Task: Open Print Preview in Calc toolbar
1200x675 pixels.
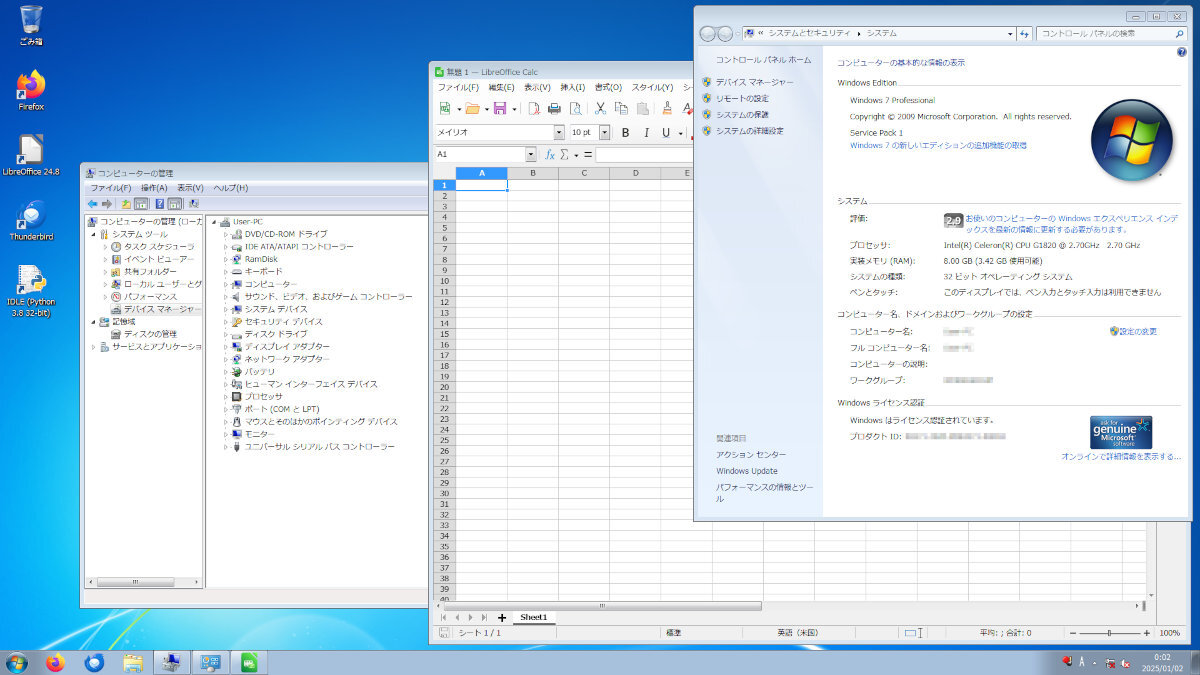Action: [575, 108]
